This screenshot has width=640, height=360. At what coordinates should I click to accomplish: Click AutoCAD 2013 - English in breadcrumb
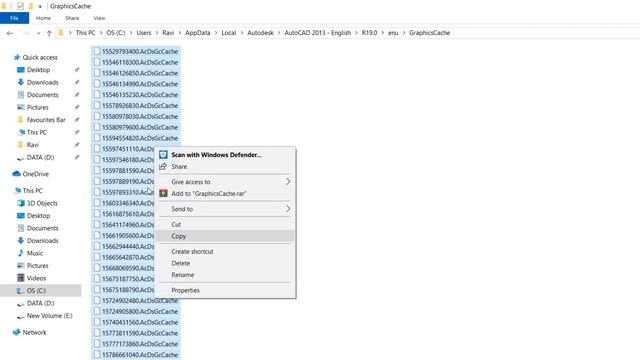318,33
